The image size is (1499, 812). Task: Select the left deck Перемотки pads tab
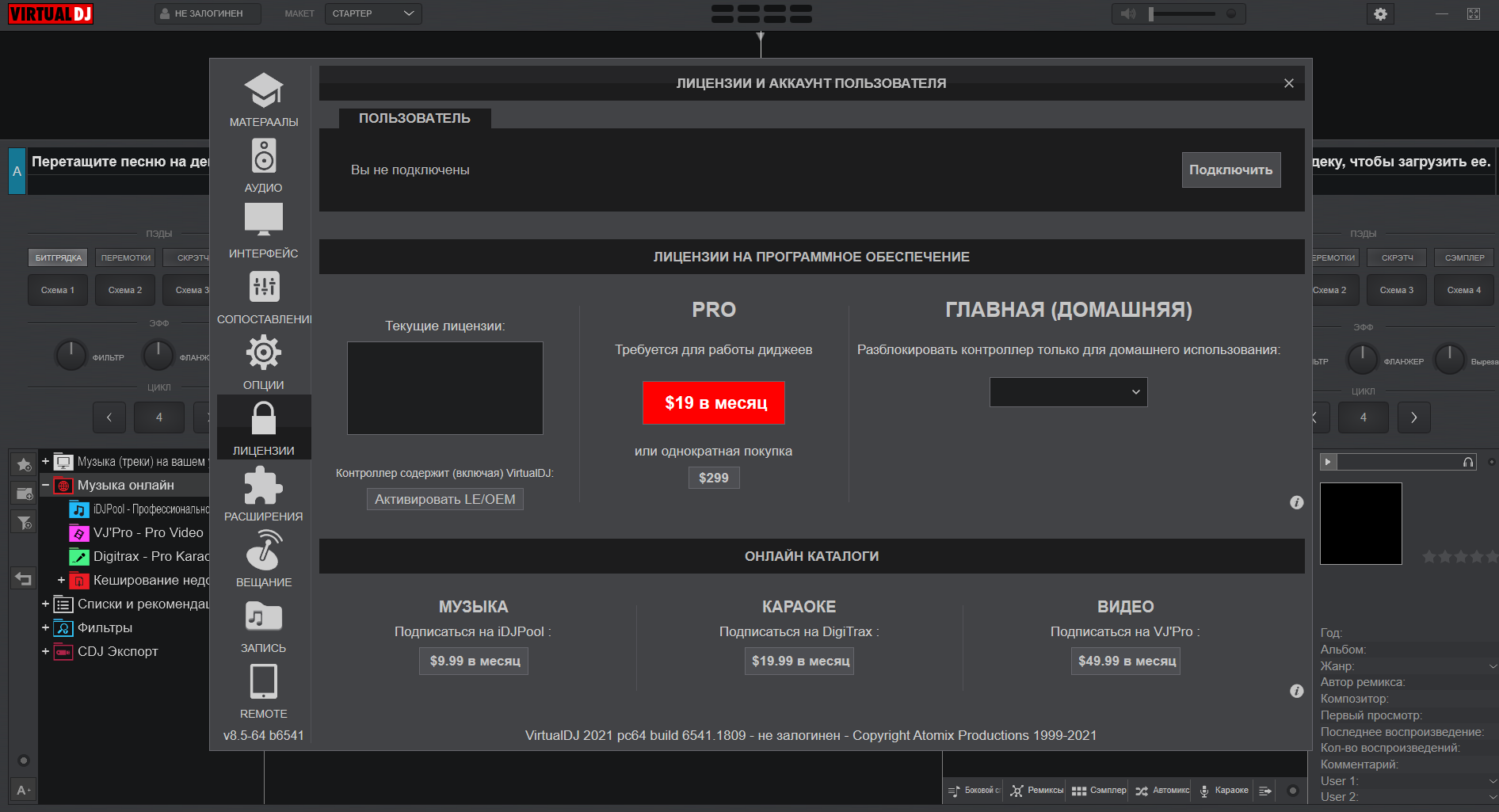126,257
